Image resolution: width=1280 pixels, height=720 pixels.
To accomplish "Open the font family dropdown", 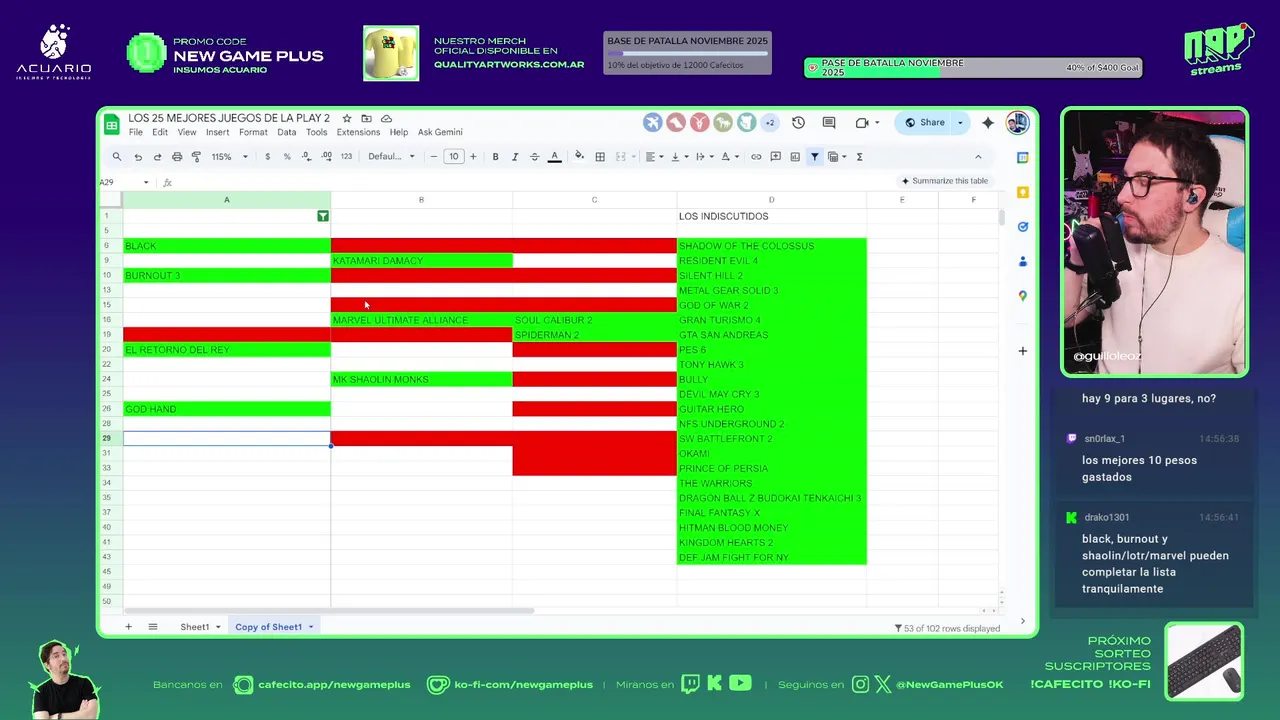I will [x=391, y=157].
